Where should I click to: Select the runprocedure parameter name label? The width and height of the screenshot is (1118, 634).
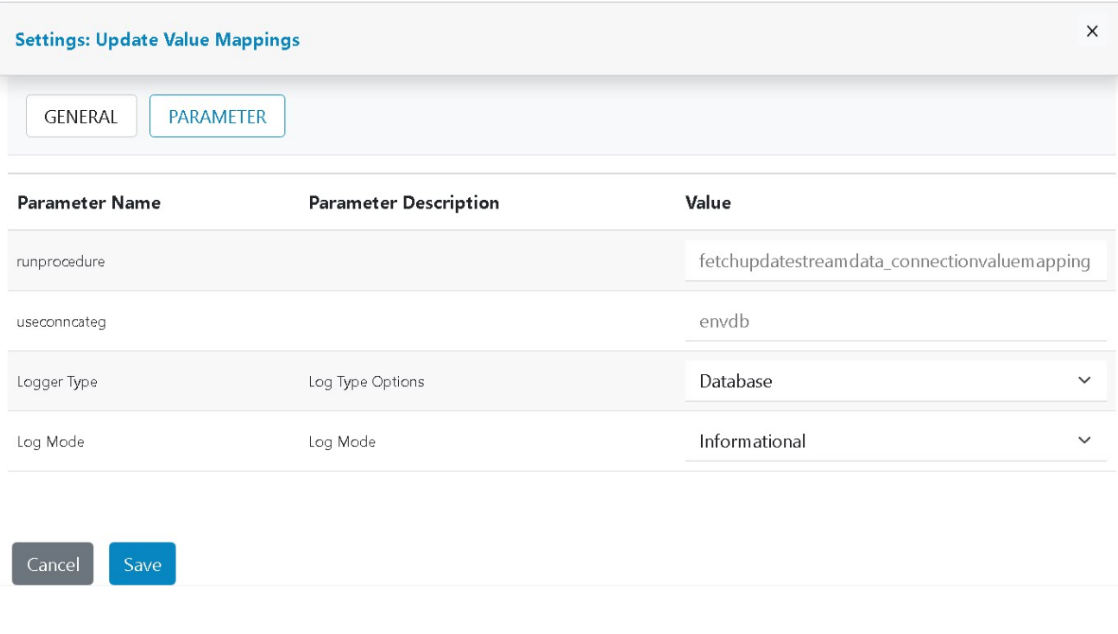point(61,261)
